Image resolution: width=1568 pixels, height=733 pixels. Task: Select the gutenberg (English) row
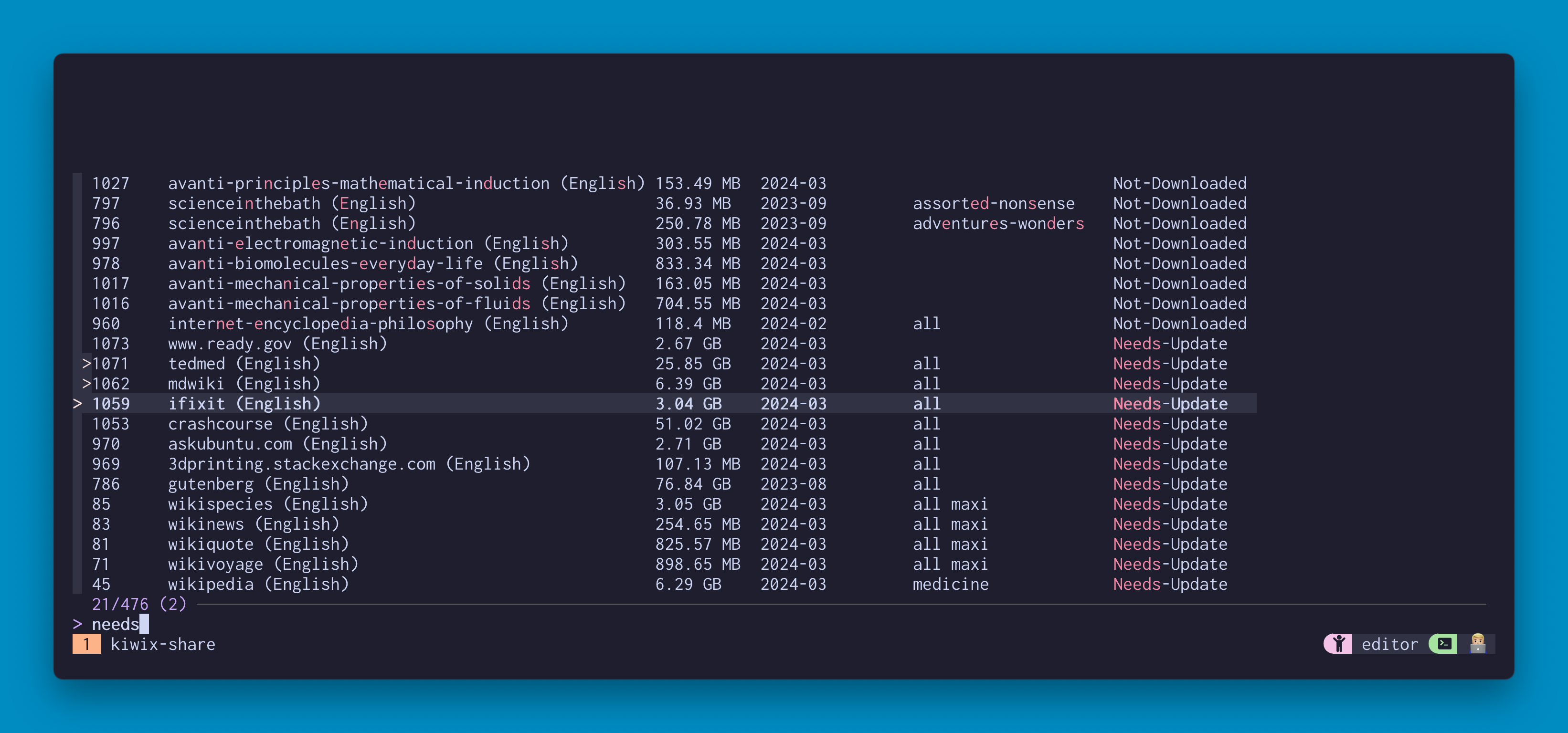click(x=665, y=484)
